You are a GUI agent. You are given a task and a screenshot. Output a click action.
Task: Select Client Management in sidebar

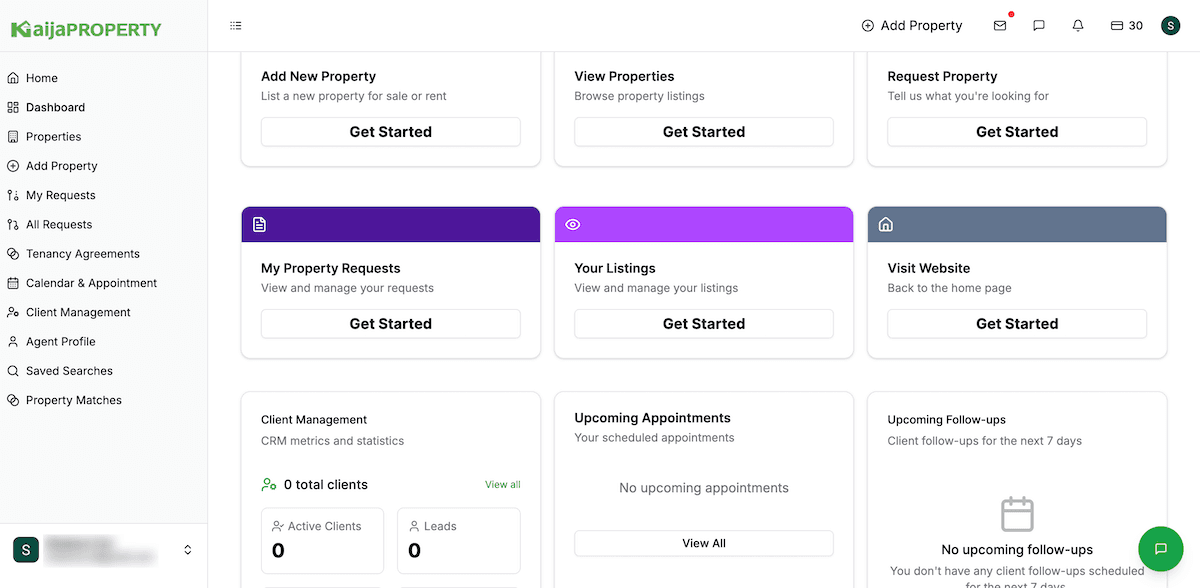[78, 312]
